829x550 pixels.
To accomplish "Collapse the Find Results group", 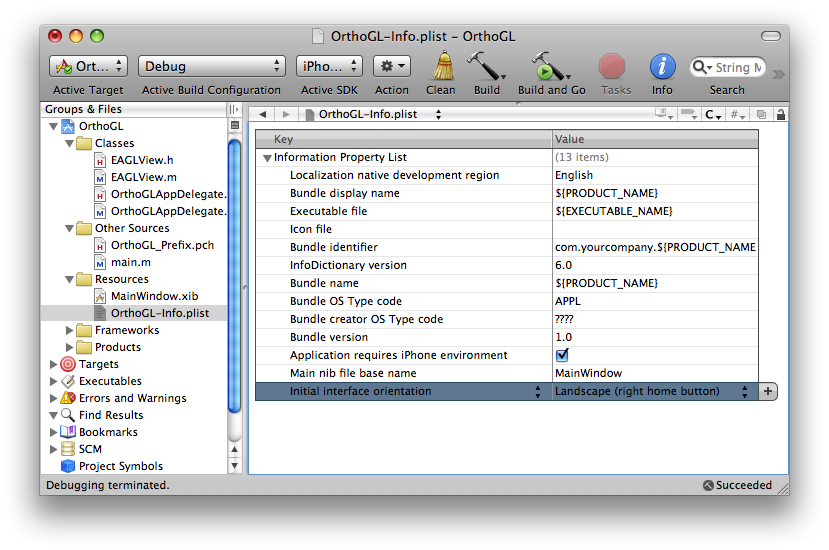I will click(x=53, y=415).
